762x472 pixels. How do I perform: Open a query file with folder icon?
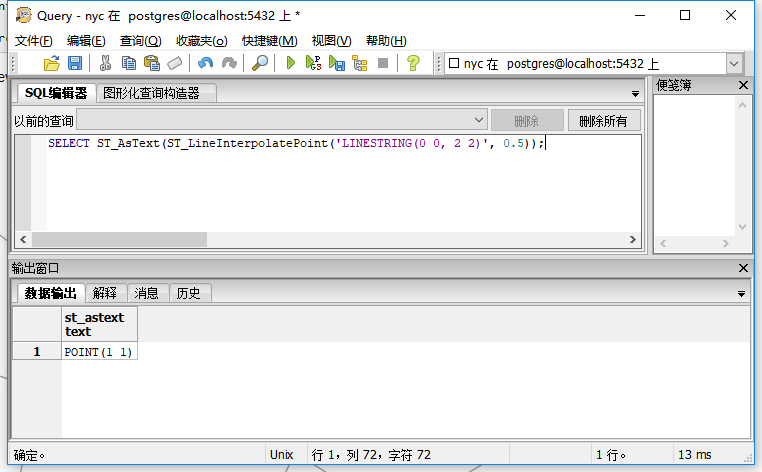coord(52,63)
